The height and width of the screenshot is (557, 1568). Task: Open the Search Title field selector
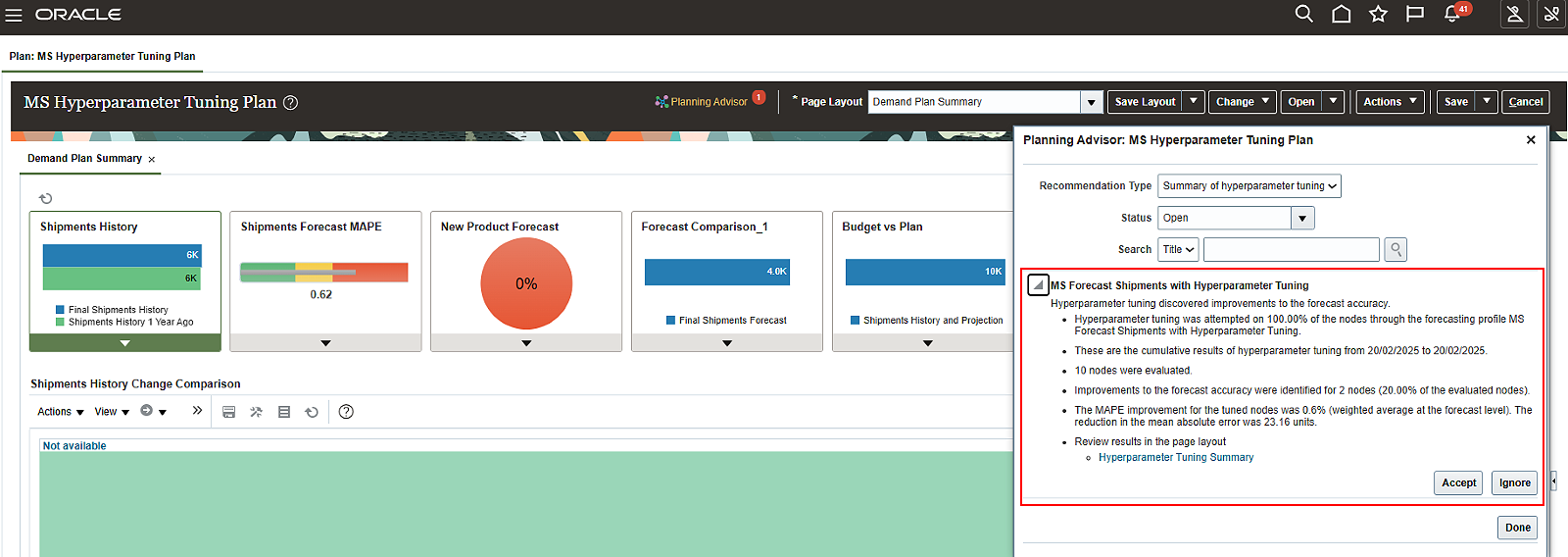point(1178,249)
